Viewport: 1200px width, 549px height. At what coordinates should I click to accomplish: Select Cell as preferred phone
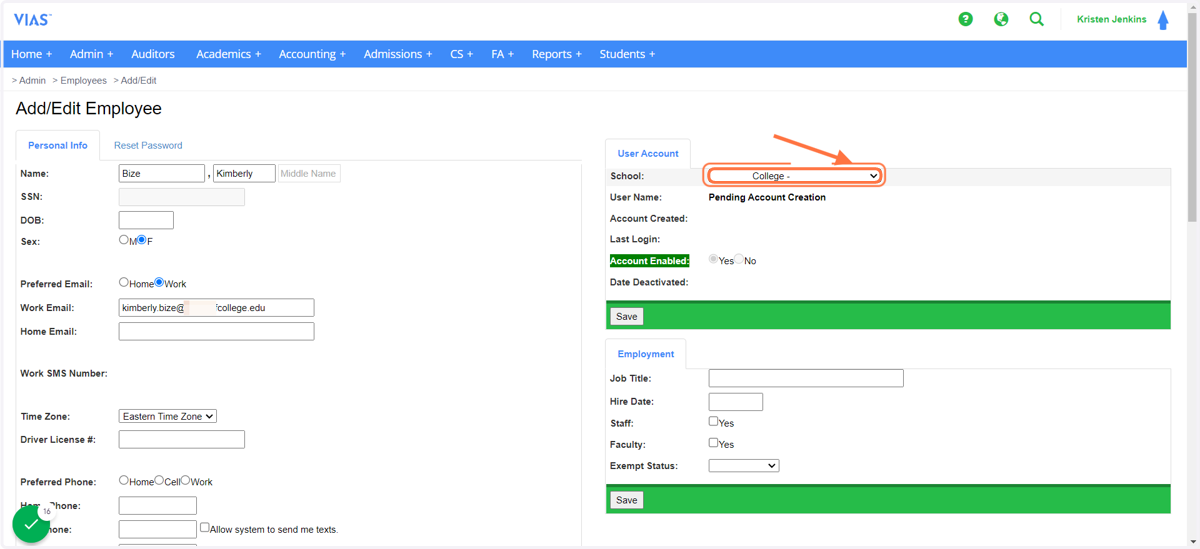pyautogui.click(x=159, y=481)
